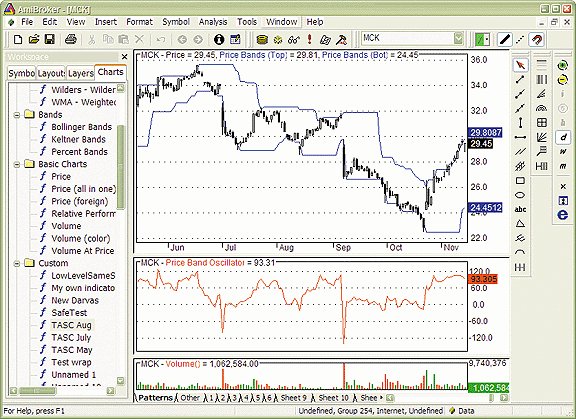
Task: Open web research blue e icon
Action: pyautogui.click(x=563, y=215)
